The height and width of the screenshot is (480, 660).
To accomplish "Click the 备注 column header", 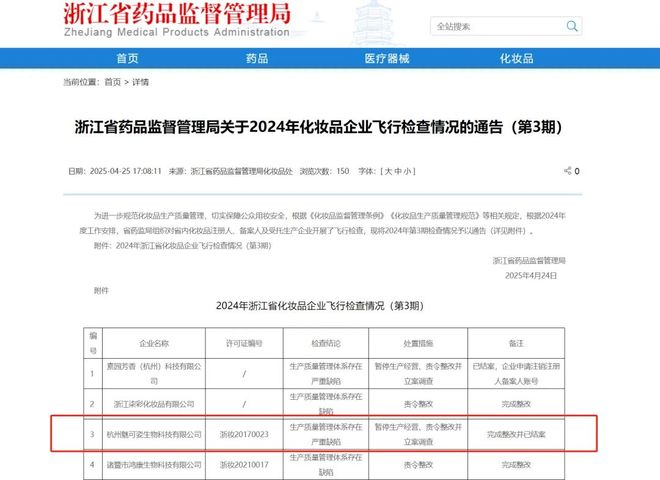I will [516, 343].
